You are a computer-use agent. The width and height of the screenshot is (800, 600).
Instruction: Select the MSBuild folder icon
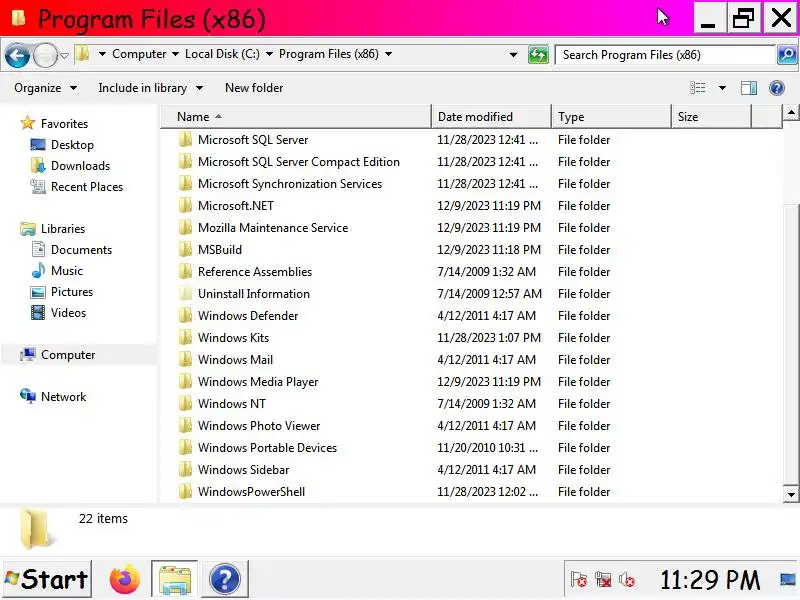point(185,249)
